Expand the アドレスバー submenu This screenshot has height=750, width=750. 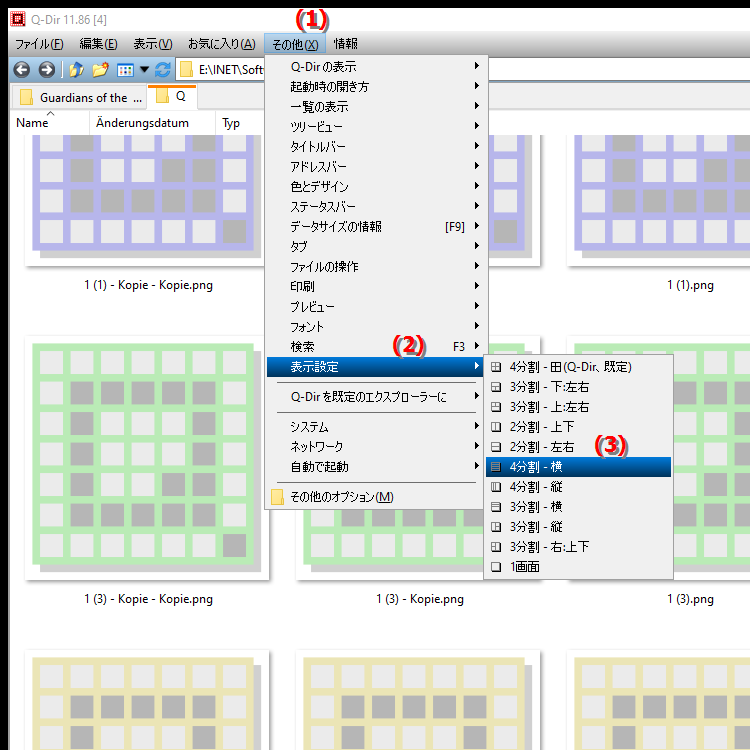pos(377,167)
